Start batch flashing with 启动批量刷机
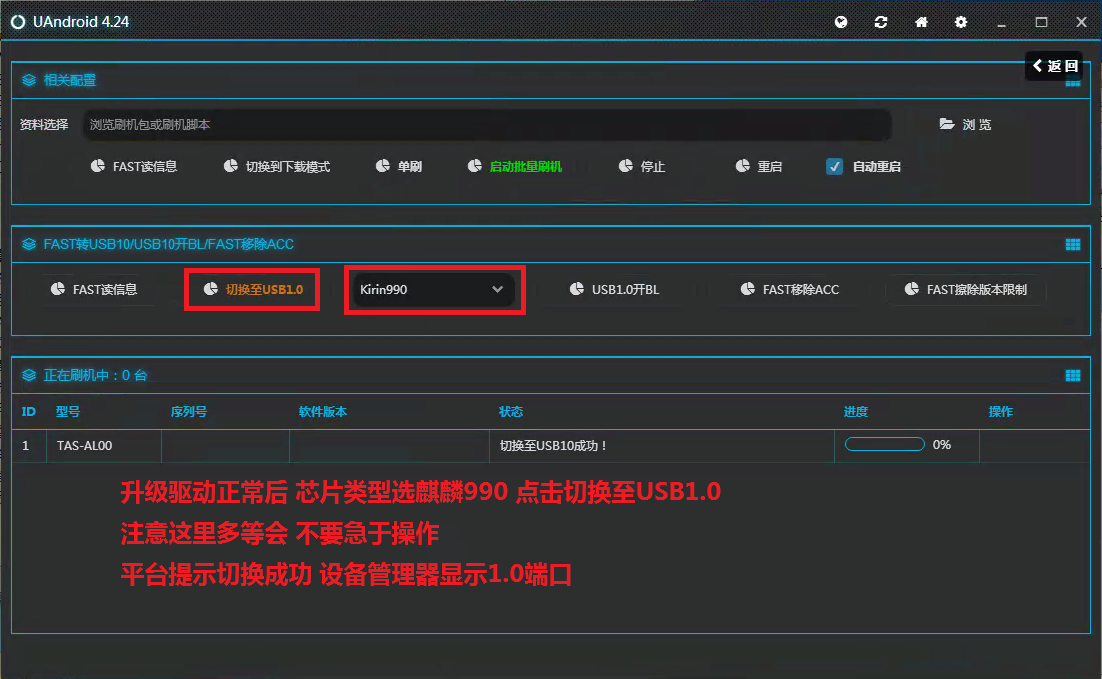Image resolution: width=1102 pixels, height=679 pixels. click(514, 167)
